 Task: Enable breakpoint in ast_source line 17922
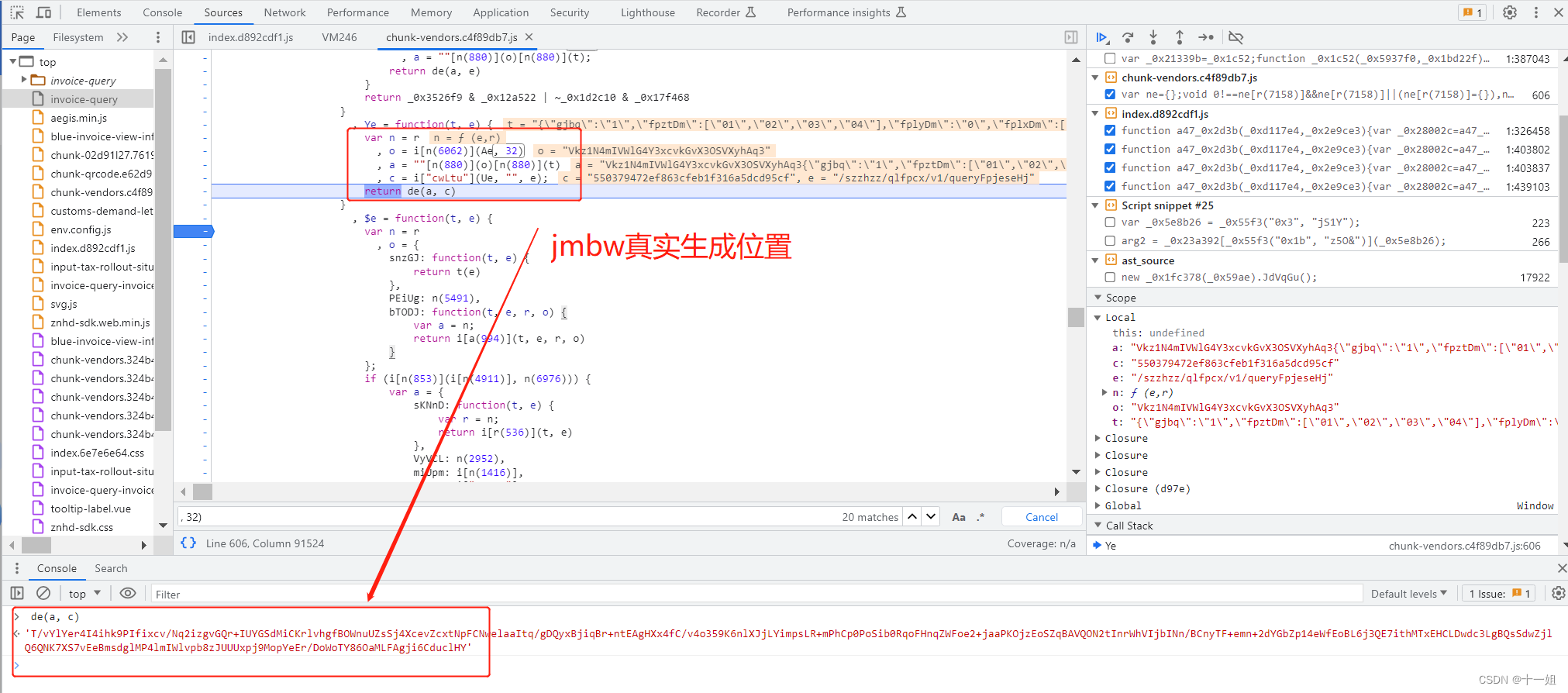1110,278
